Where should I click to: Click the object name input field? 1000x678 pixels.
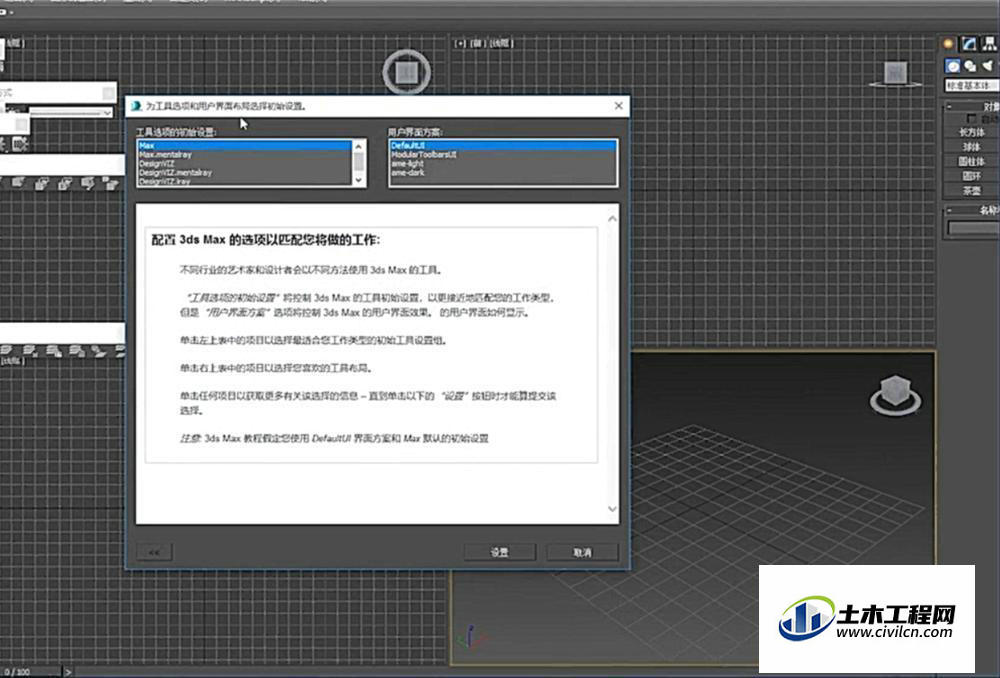[973, 228]
